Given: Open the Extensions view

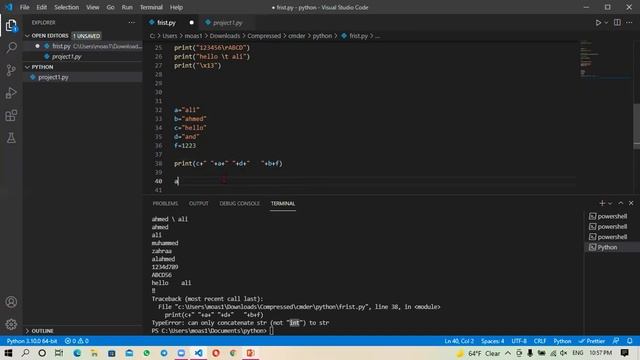Looking at the screenshot, I should coord(11,116).
